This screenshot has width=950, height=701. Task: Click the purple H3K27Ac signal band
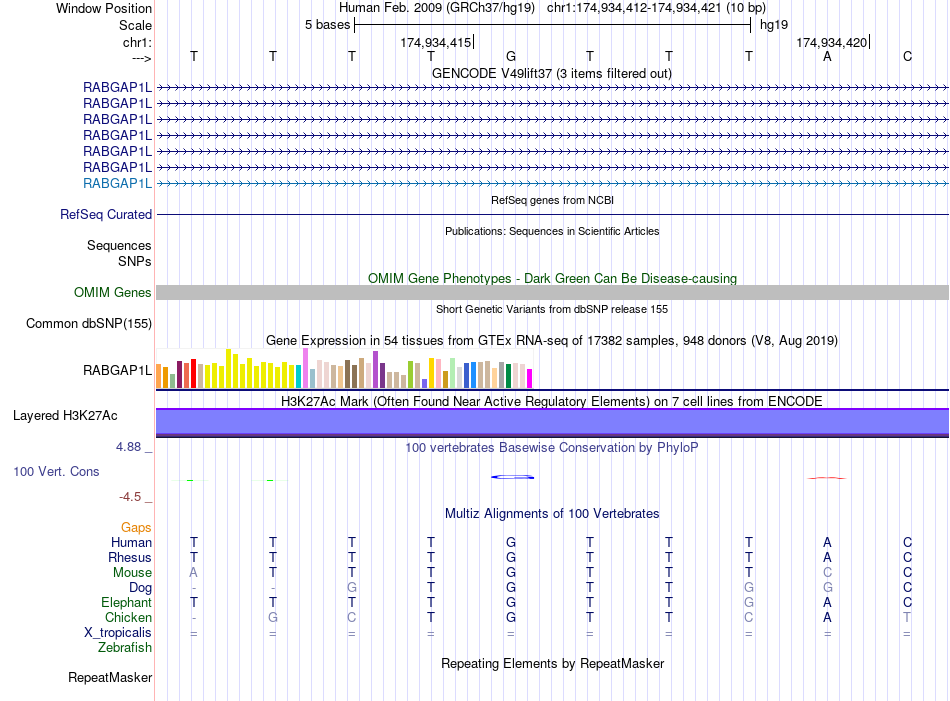click(552, 422)
